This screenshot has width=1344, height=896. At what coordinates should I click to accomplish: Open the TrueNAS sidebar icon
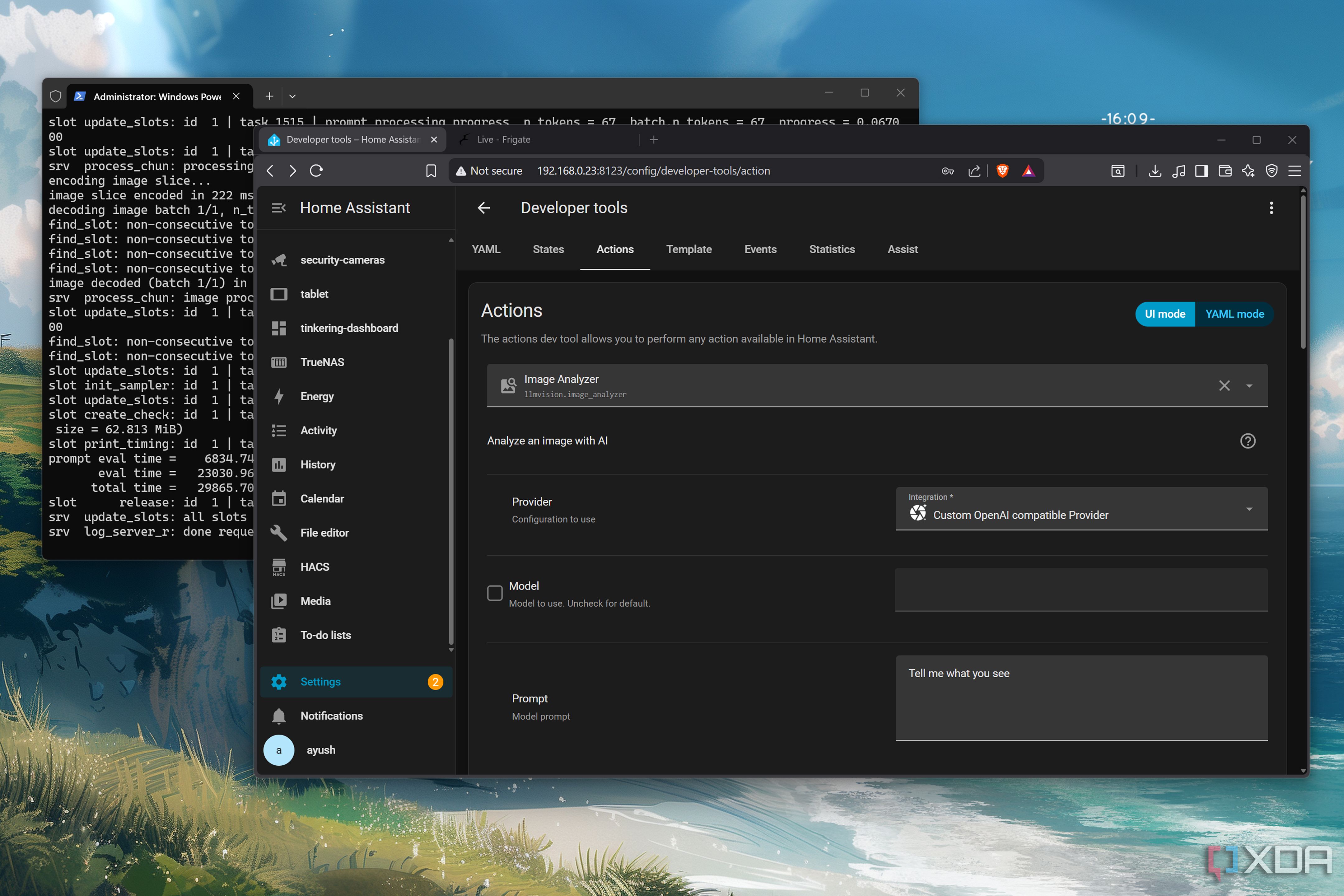pos(279,362)
